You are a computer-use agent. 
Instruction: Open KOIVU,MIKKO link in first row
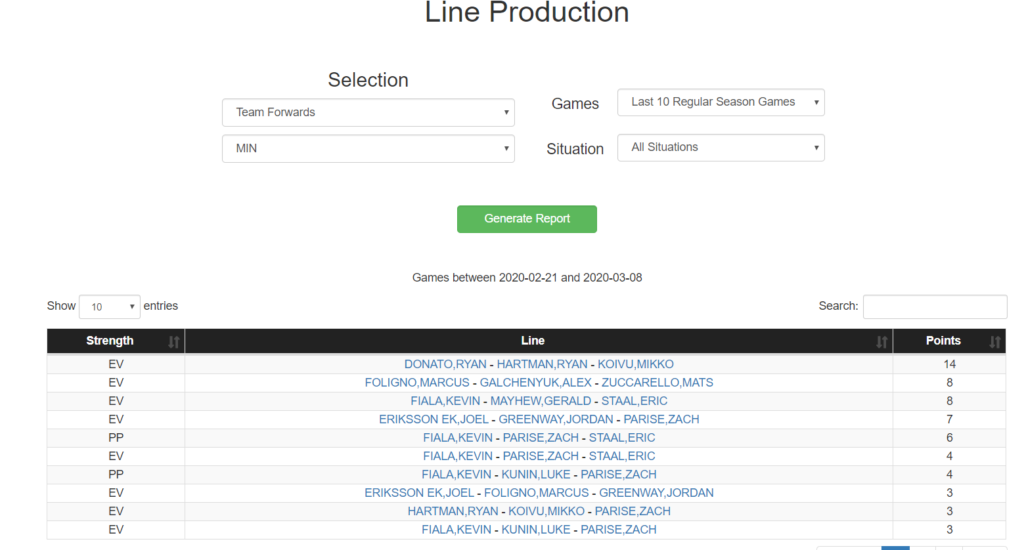(635, 364)
